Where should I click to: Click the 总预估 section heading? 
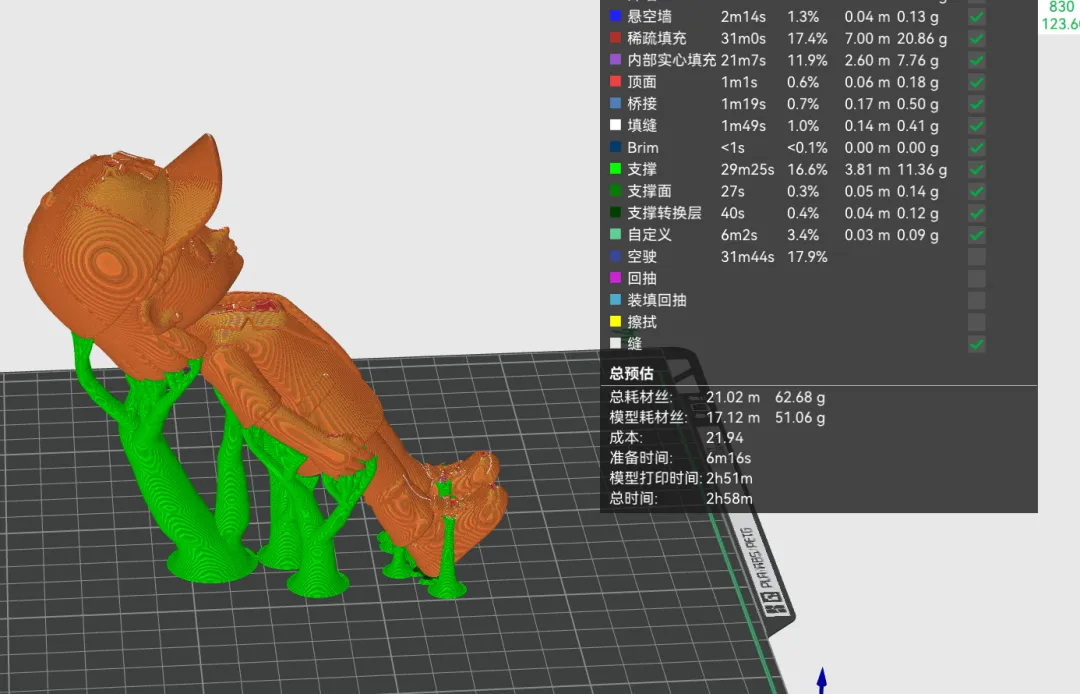(631, 374)
